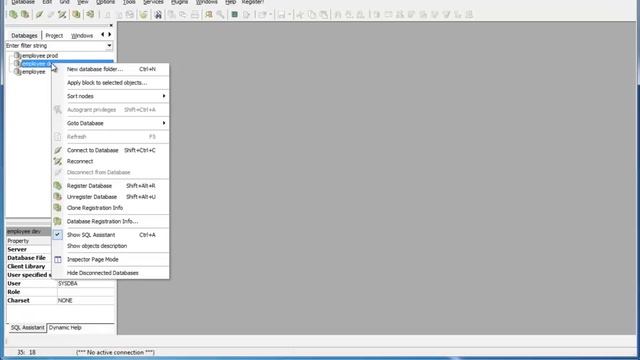
Task: Click the Charset property label
Action: tap(18, 300)
